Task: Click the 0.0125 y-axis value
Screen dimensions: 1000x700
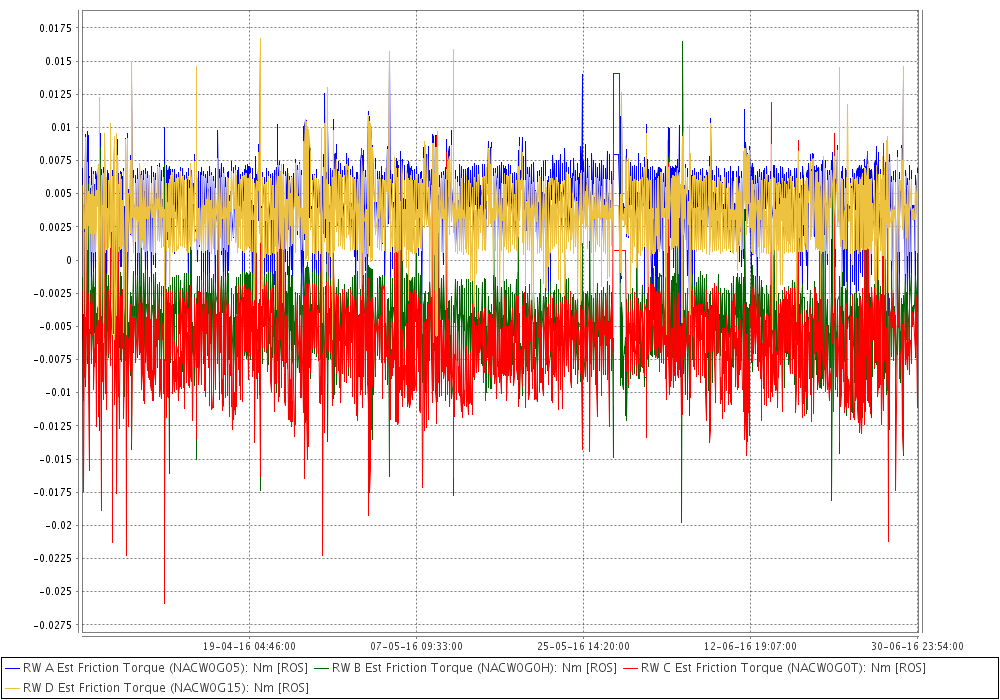Action: click(55, 94)
